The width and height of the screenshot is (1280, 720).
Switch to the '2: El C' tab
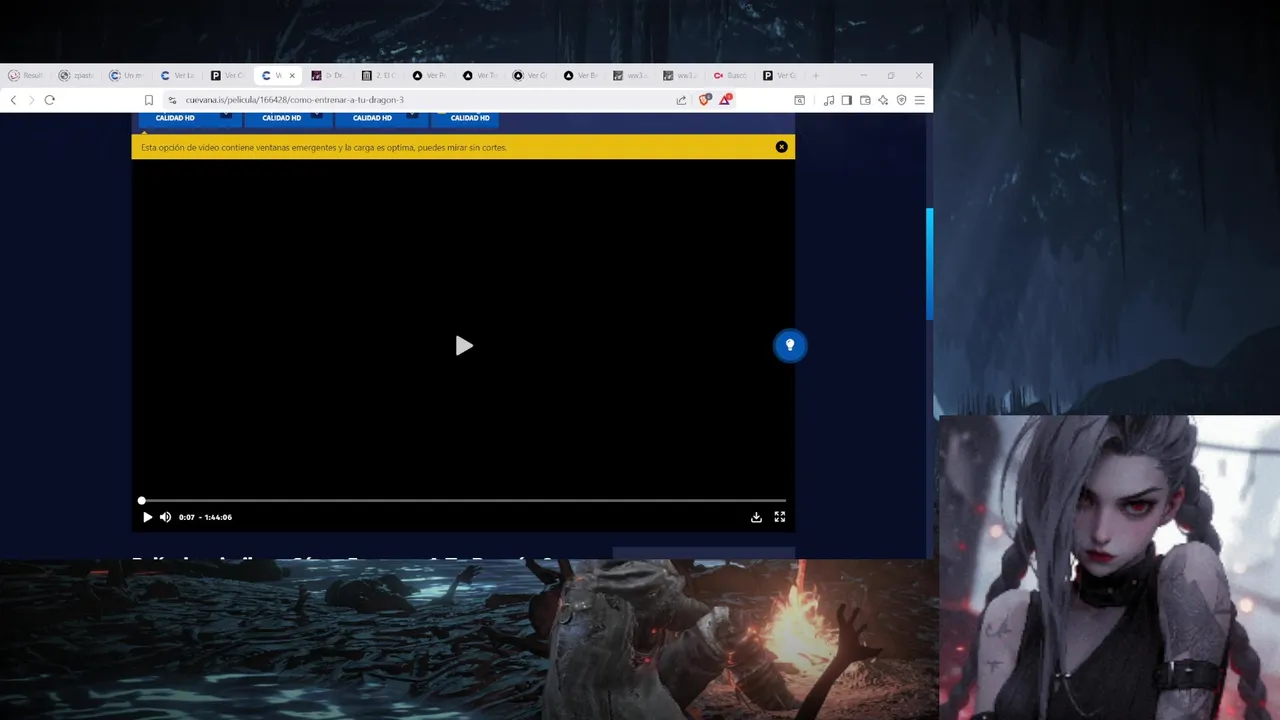[x=379, y=75]
